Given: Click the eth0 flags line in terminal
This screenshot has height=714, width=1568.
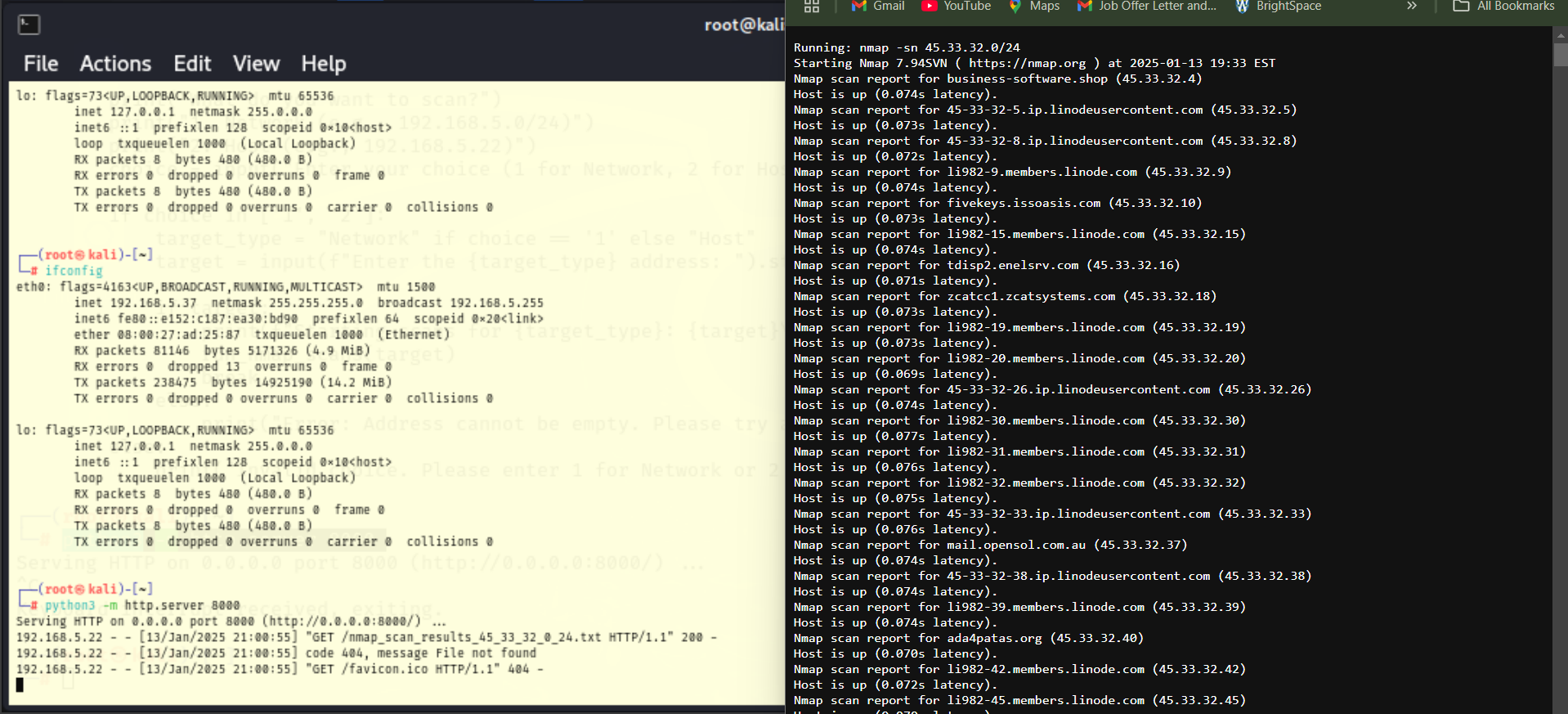Looking at the screenshot, I should click(x=226, y=287).
